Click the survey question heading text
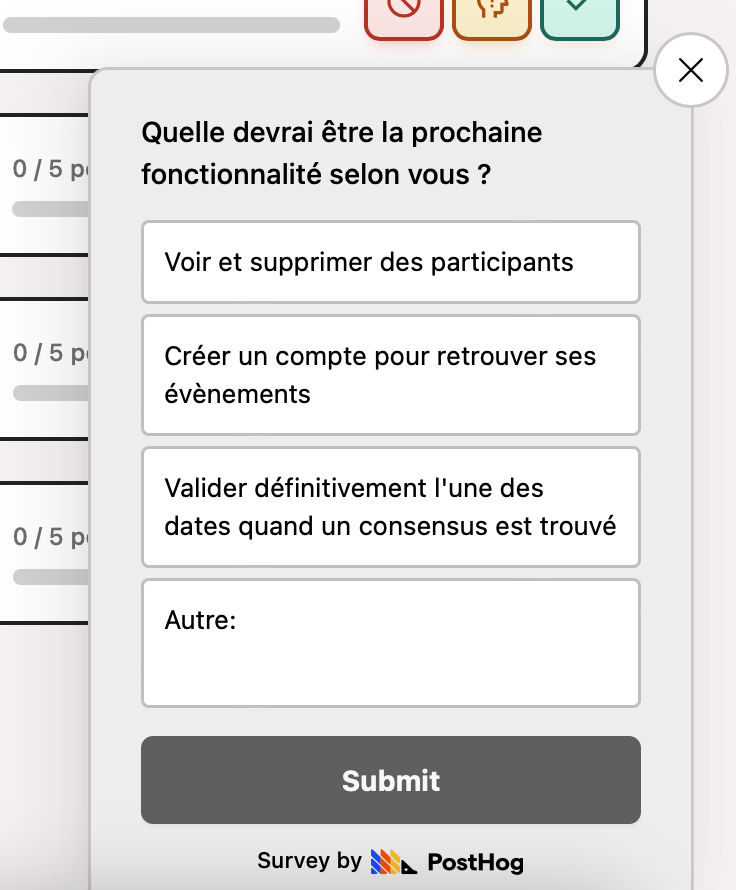Viewport: 736px width, 890px height. (x=340, y=155)
